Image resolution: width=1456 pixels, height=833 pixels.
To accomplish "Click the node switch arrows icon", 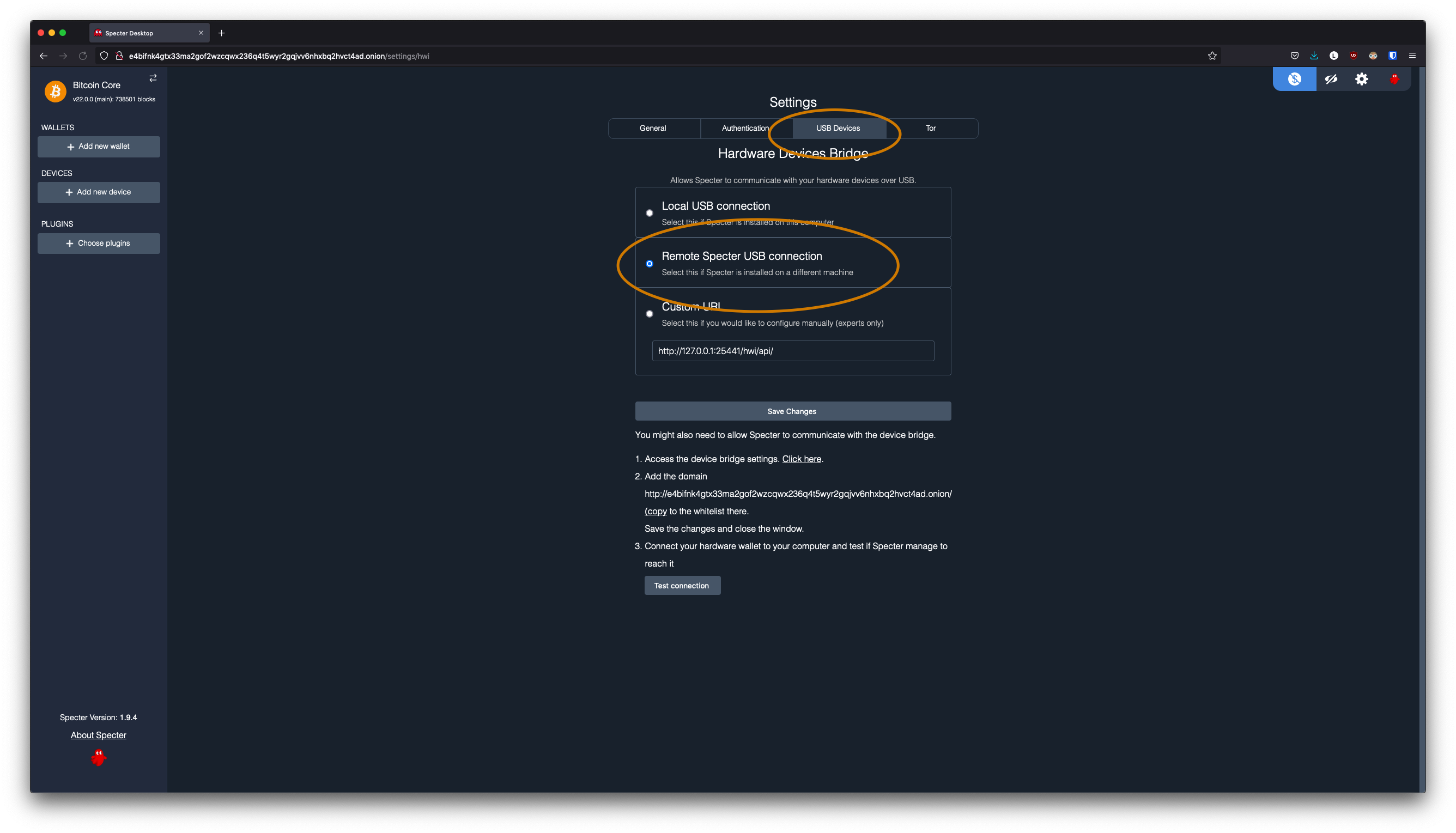I will 153,78.
